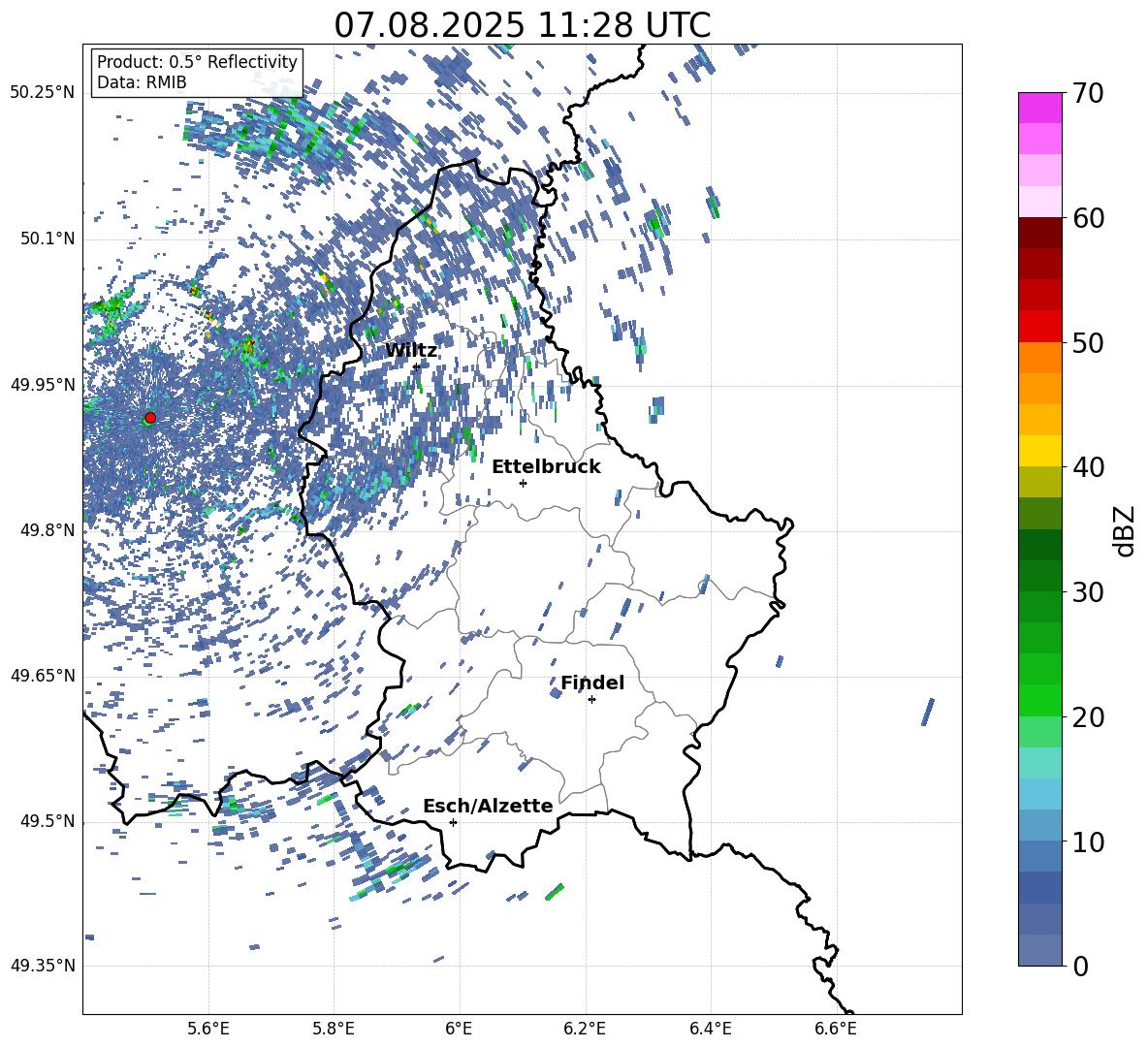This screenshot has width=1148, height=1048.
Task: Click the 49.35°N latitude label
Action: coord(43,966)
